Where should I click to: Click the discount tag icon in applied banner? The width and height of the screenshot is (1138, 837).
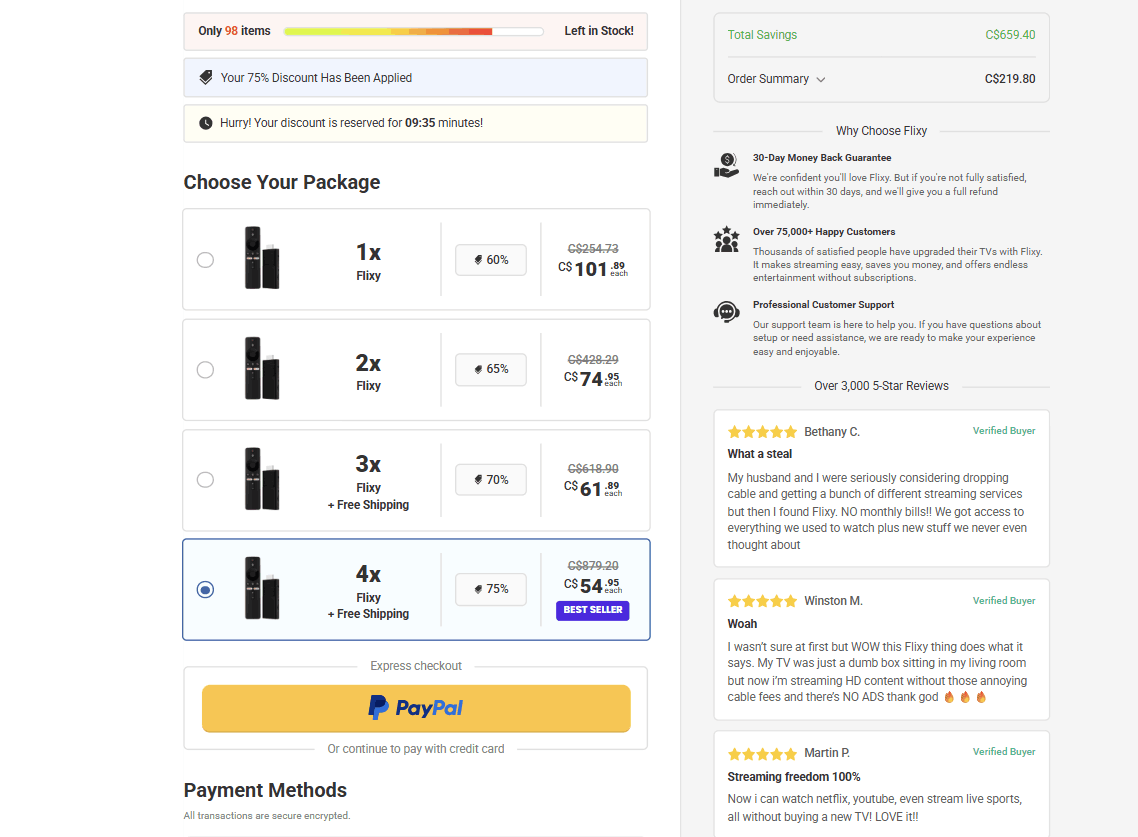(x=206, y=78)
